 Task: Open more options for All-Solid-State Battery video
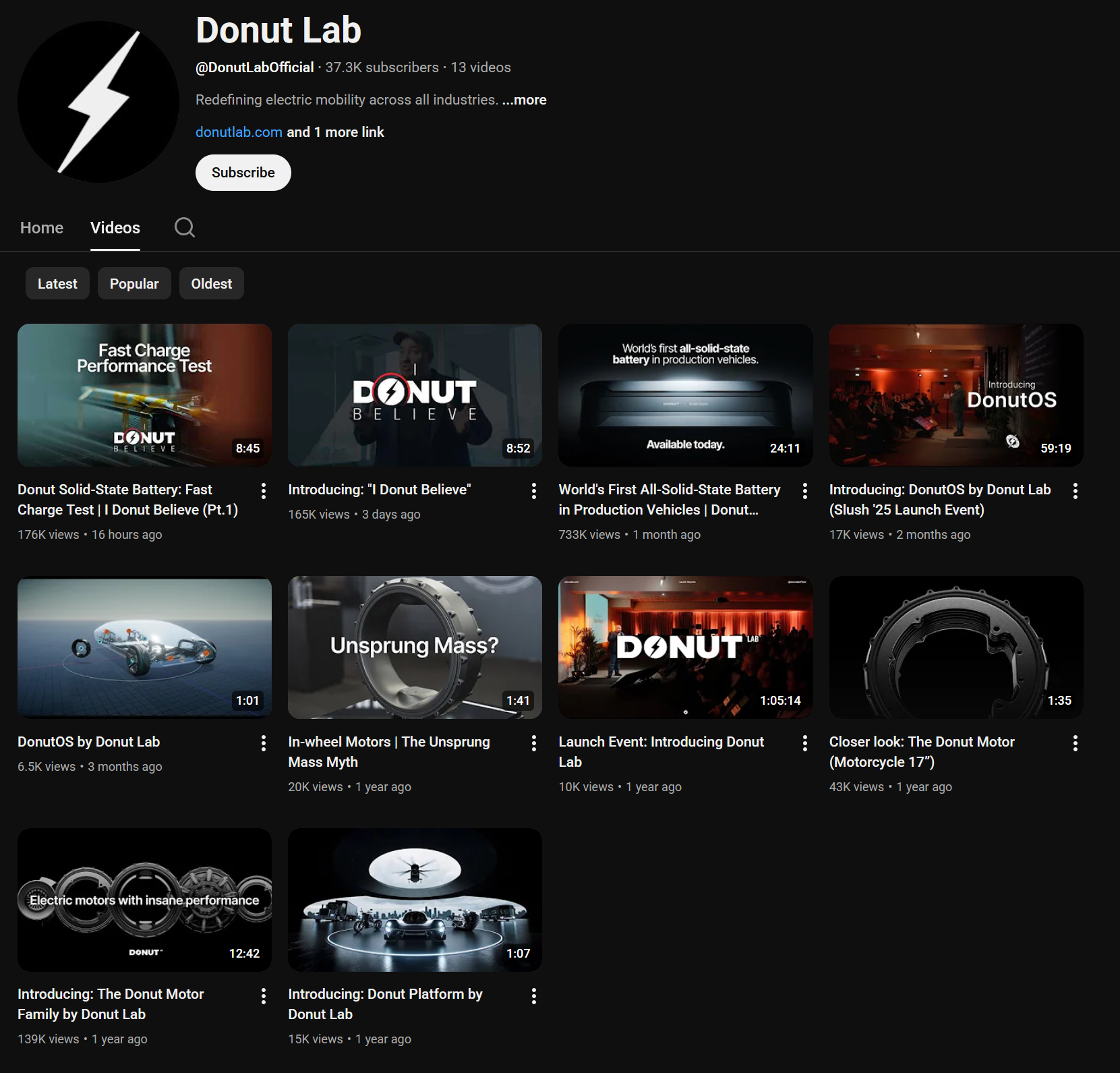pos(804,491)
